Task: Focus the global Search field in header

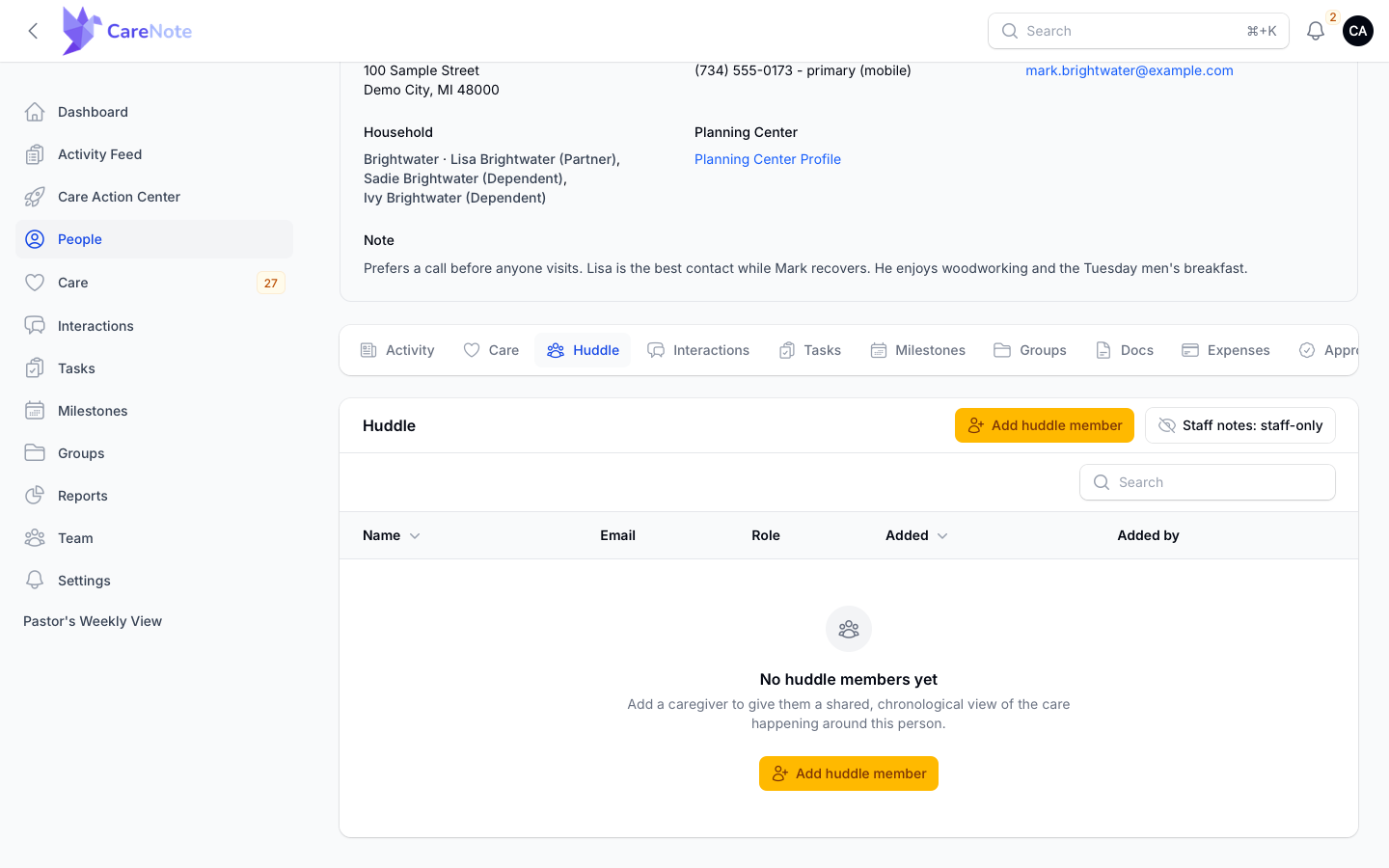Action: point(1138,31)
